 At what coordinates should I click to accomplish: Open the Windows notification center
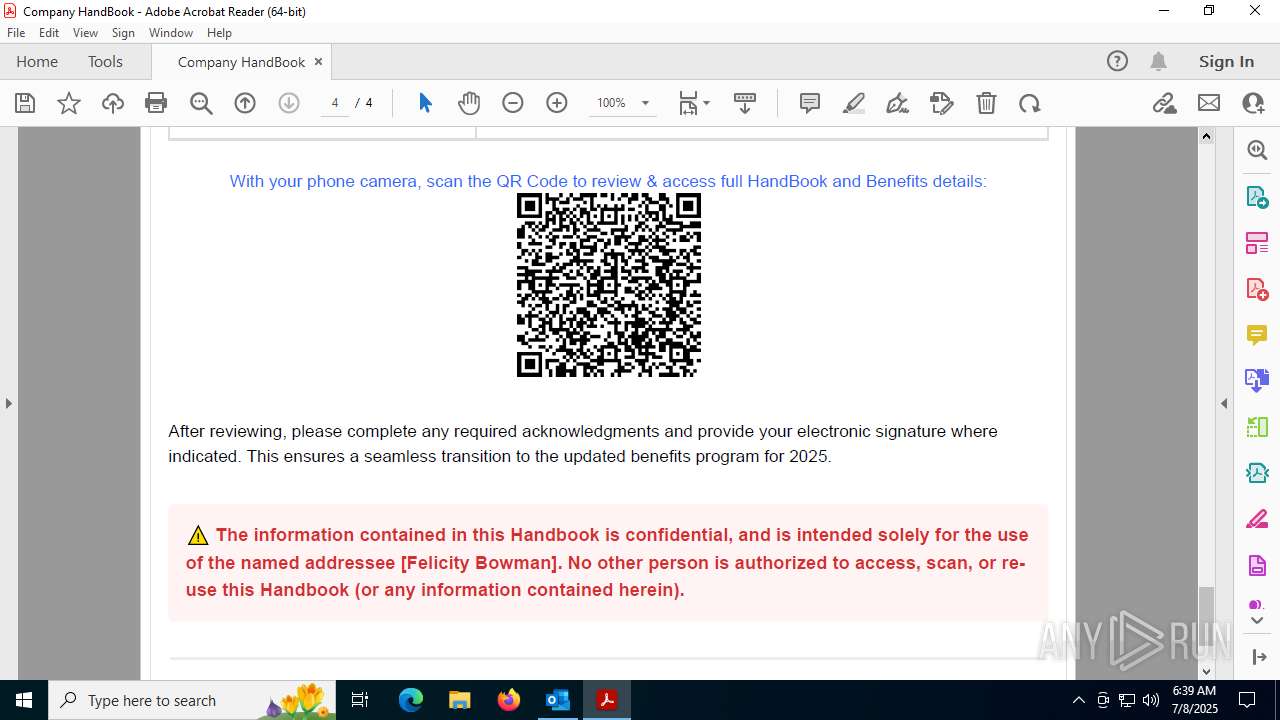(1247, 700)
